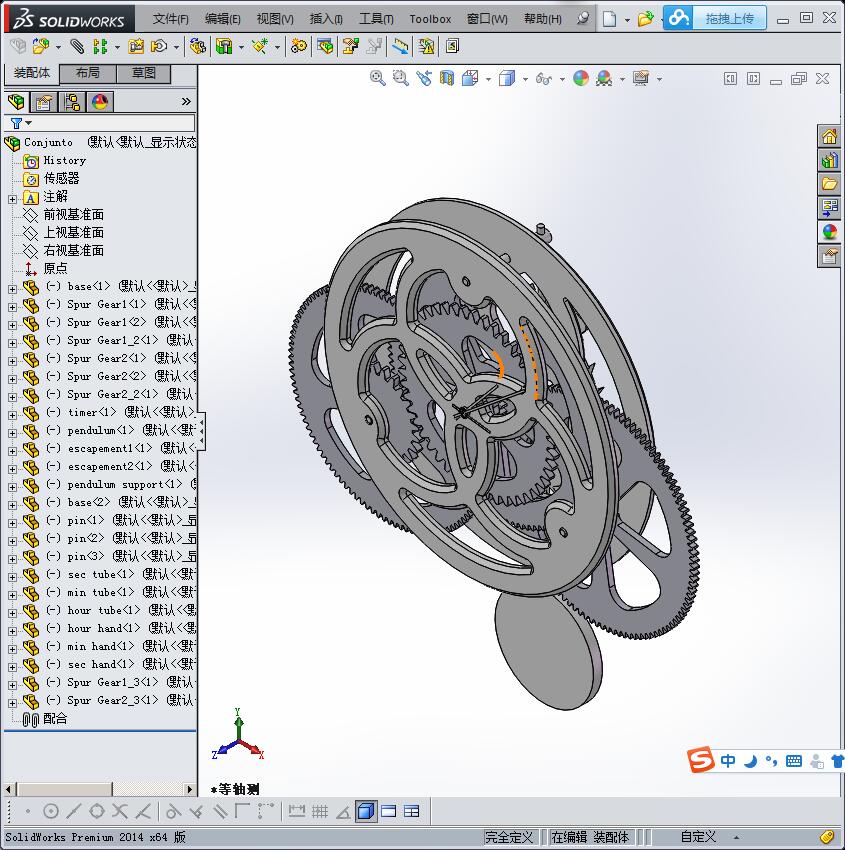Switch to the 布局 tab
The height and width of the screenshot is (850, 845).
pyautogui.click(x=87, y=73)
